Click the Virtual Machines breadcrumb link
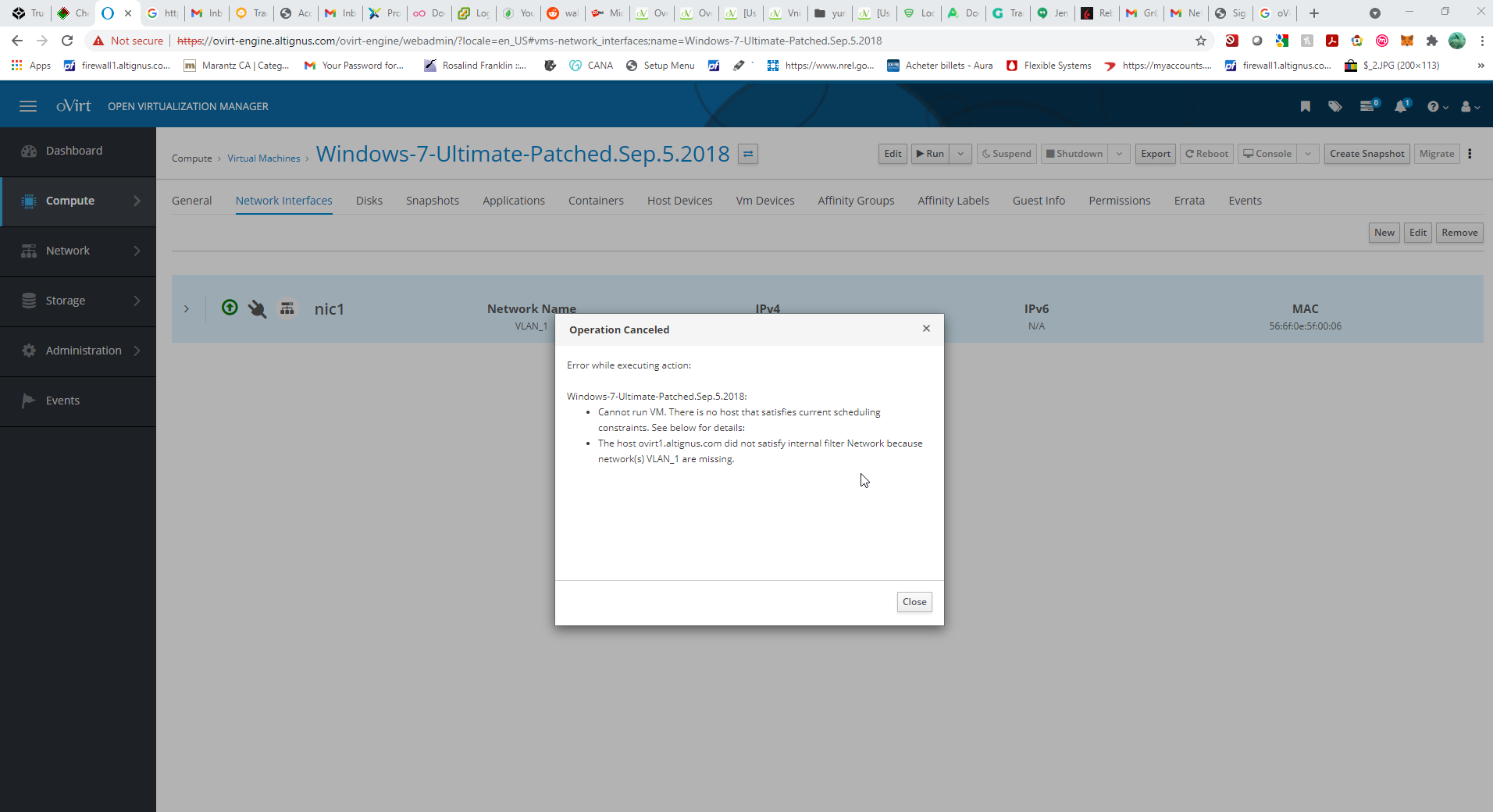 263,158
